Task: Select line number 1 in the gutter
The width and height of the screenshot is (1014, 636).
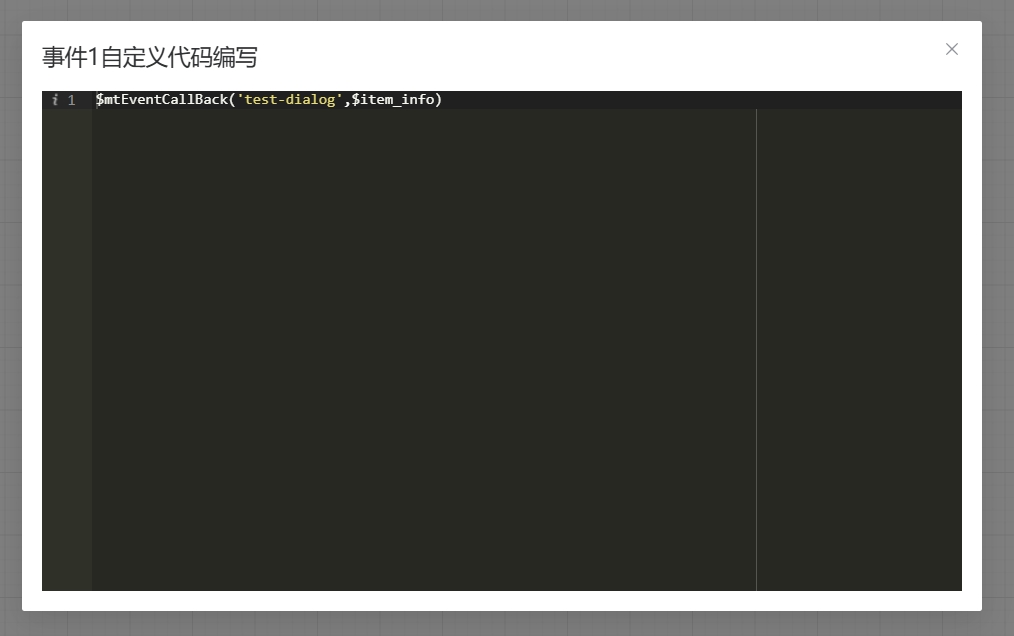Action: 71,100
